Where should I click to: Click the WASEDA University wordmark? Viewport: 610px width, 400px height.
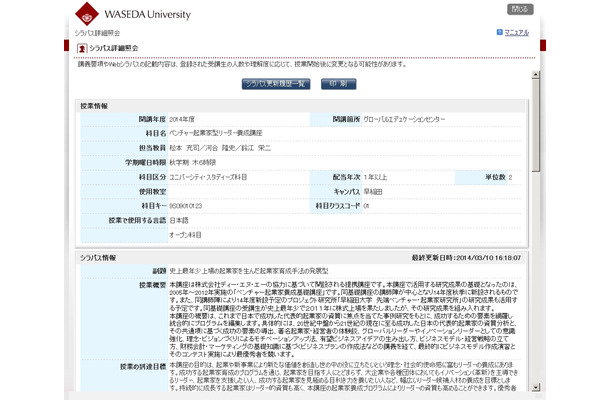147,15
